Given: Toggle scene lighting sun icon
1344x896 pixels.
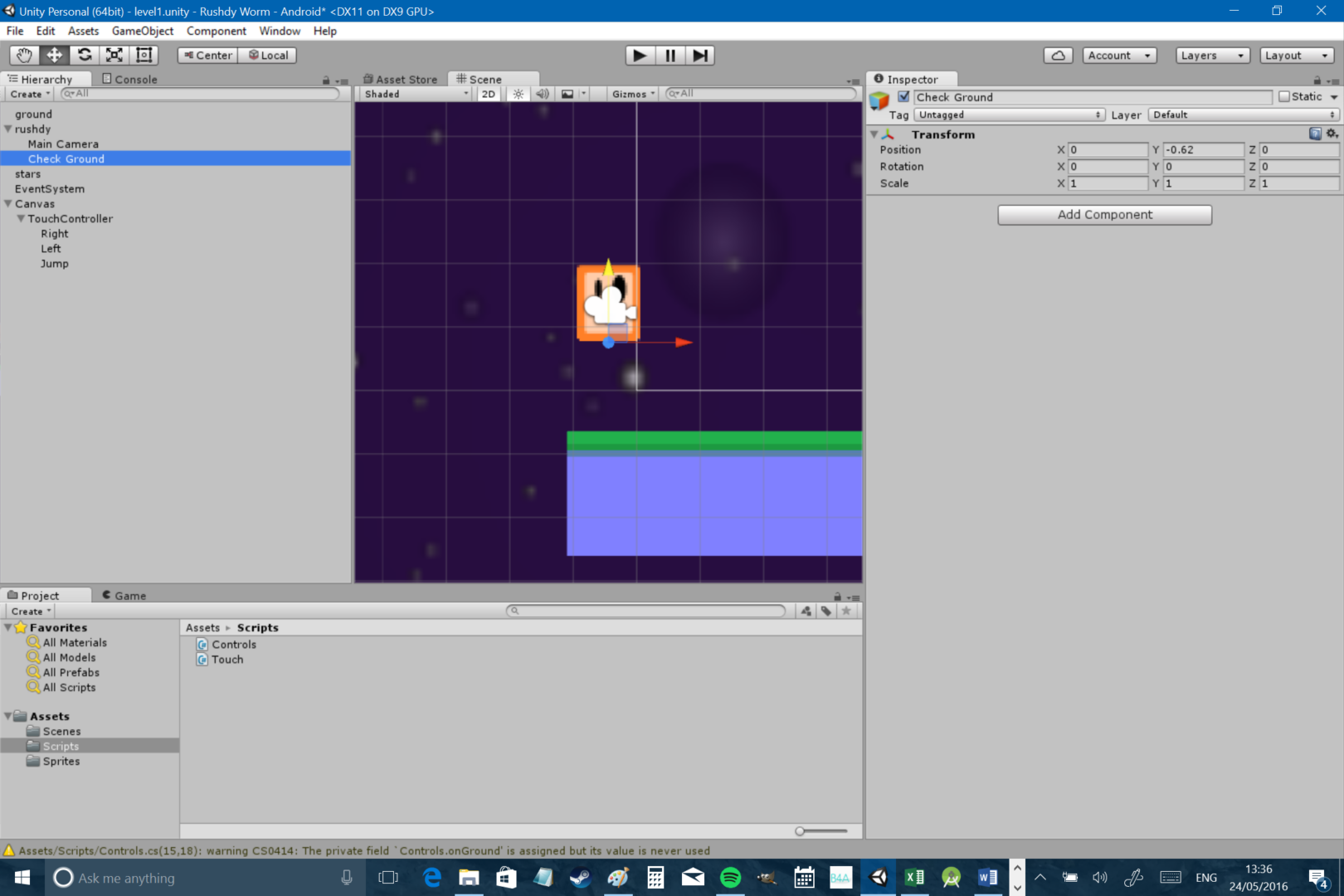Looking at the screenshot, I should [x=519, y=94].
